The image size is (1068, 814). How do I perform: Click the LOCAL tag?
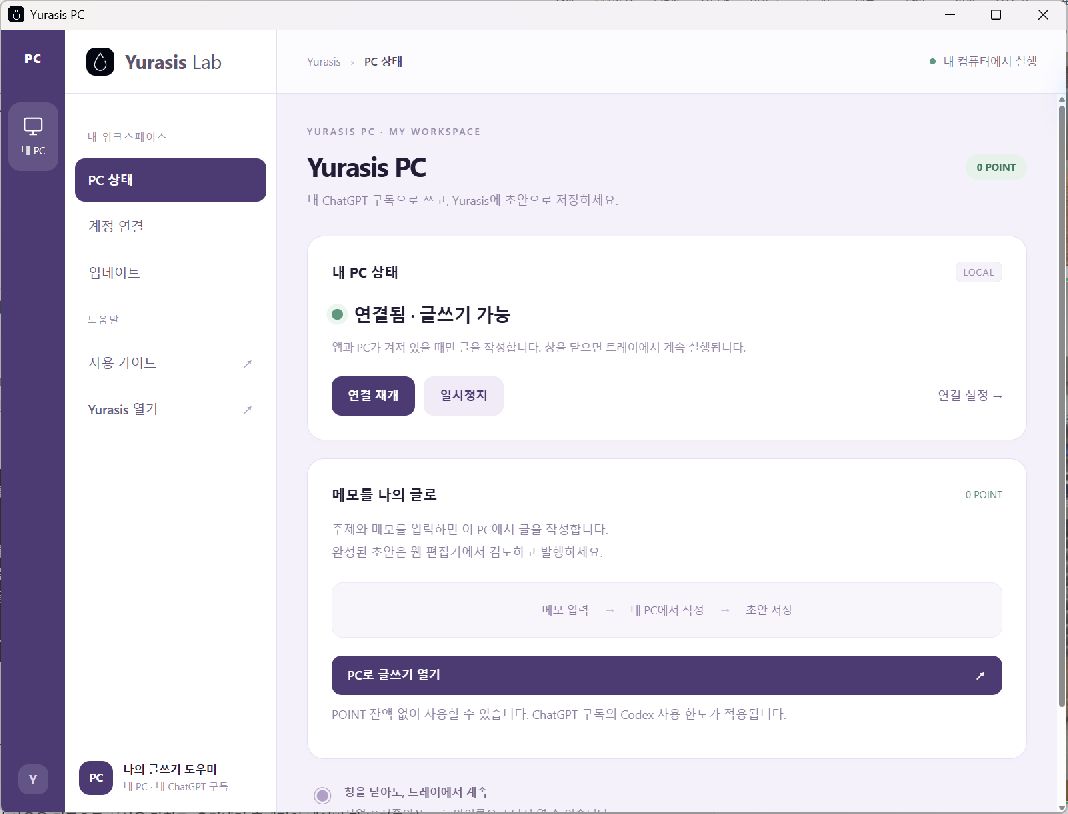coord(979,272)
